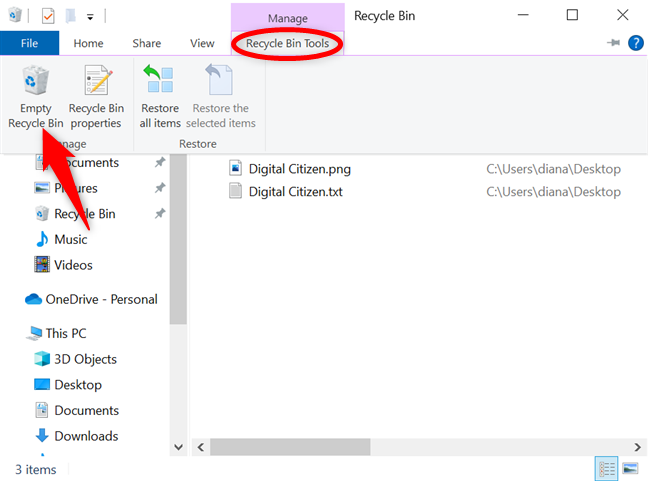Open Recycle Bin in navigation pane

(x=85, y=214)
